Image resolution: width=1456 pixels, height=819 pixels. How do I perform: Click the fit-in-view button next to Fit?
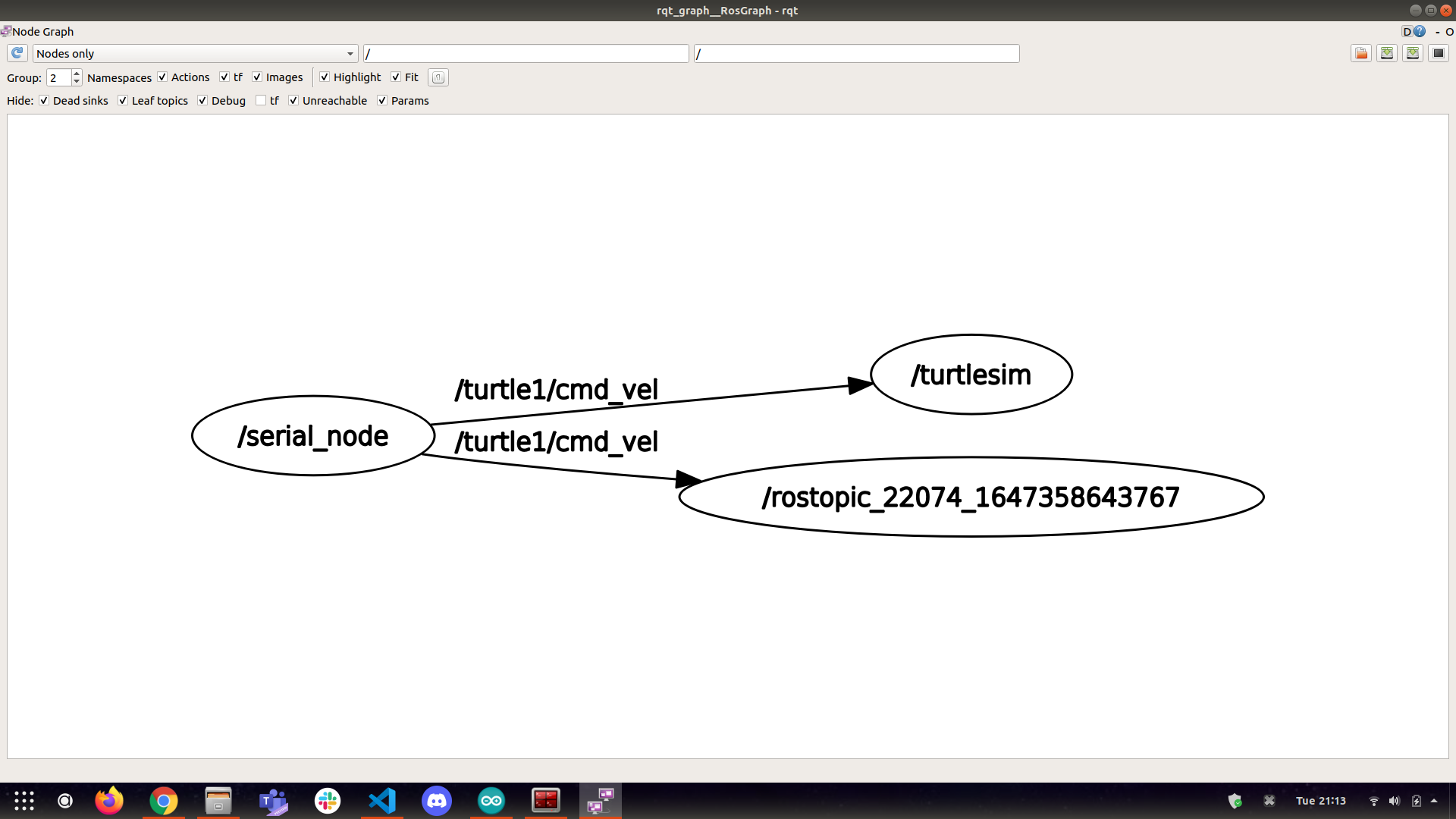click(x=438, y=77)
